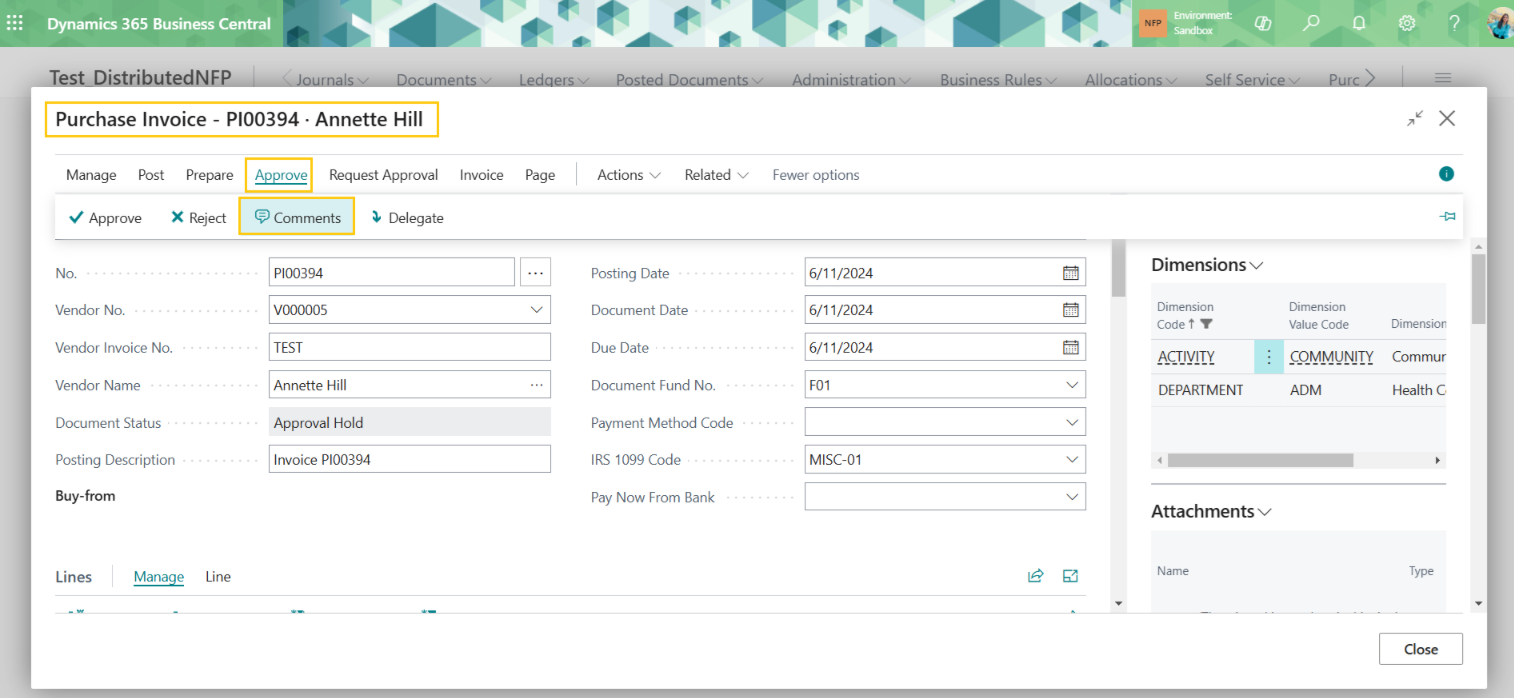Open Document Fund No. dropdown

pos(1072,385)
